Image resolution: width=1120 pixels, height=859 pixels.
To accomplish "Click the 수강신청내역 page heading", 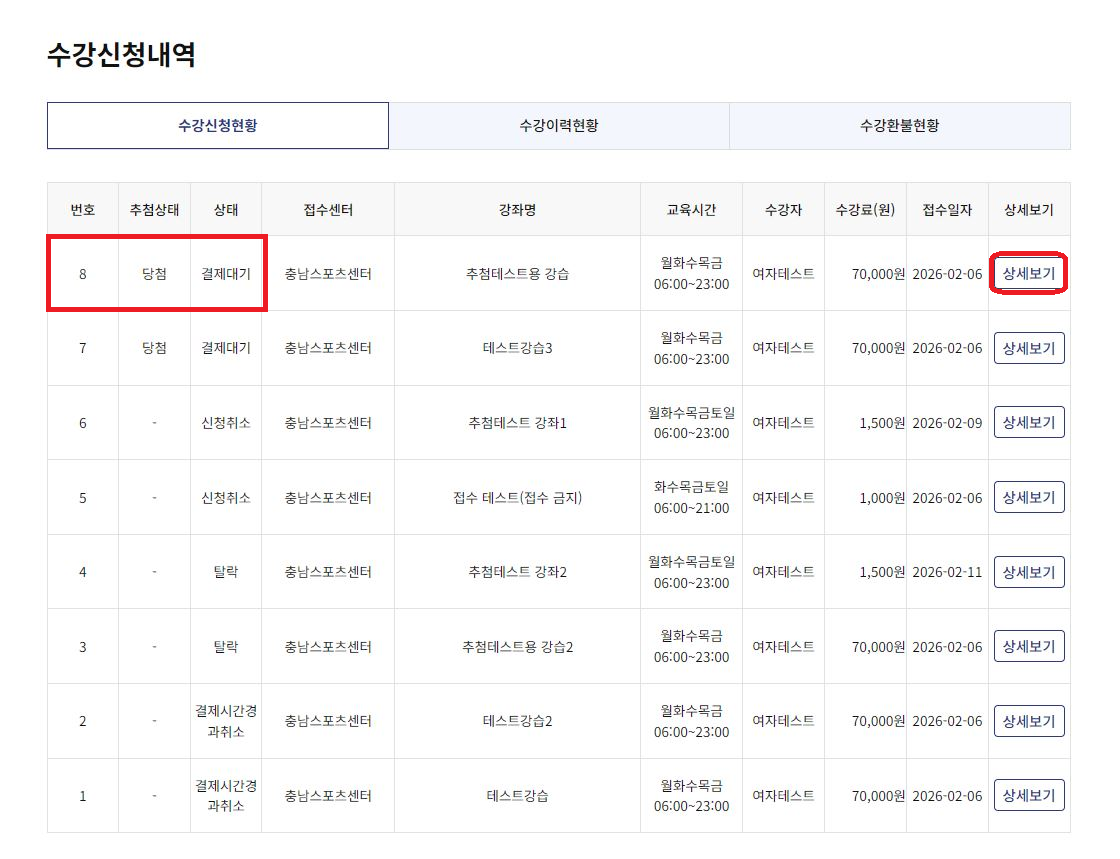I will 121,55.
